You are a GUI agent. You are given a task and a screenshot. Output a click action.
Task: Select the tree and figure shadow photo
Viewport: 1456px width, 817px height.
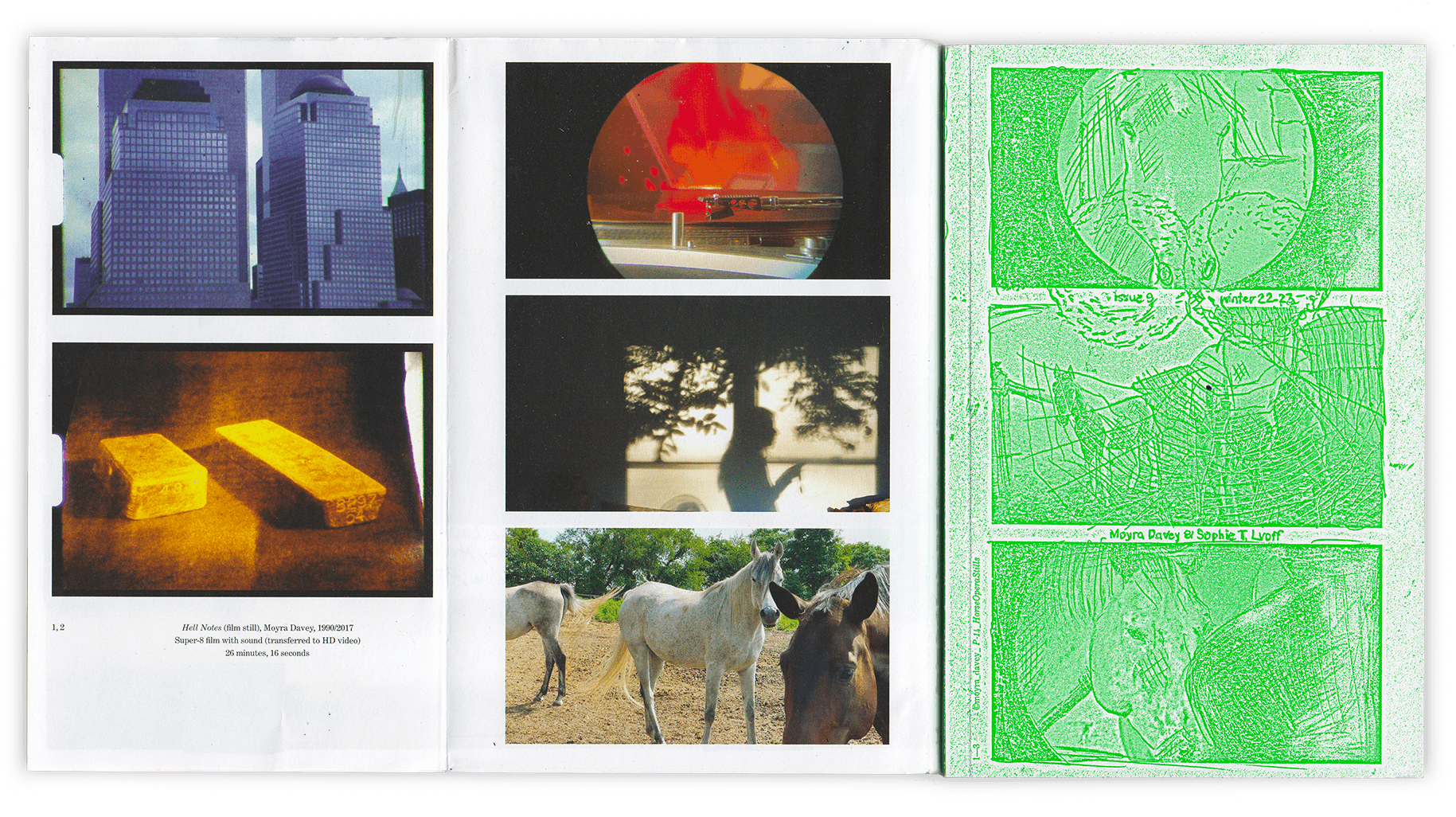point(697,404)
